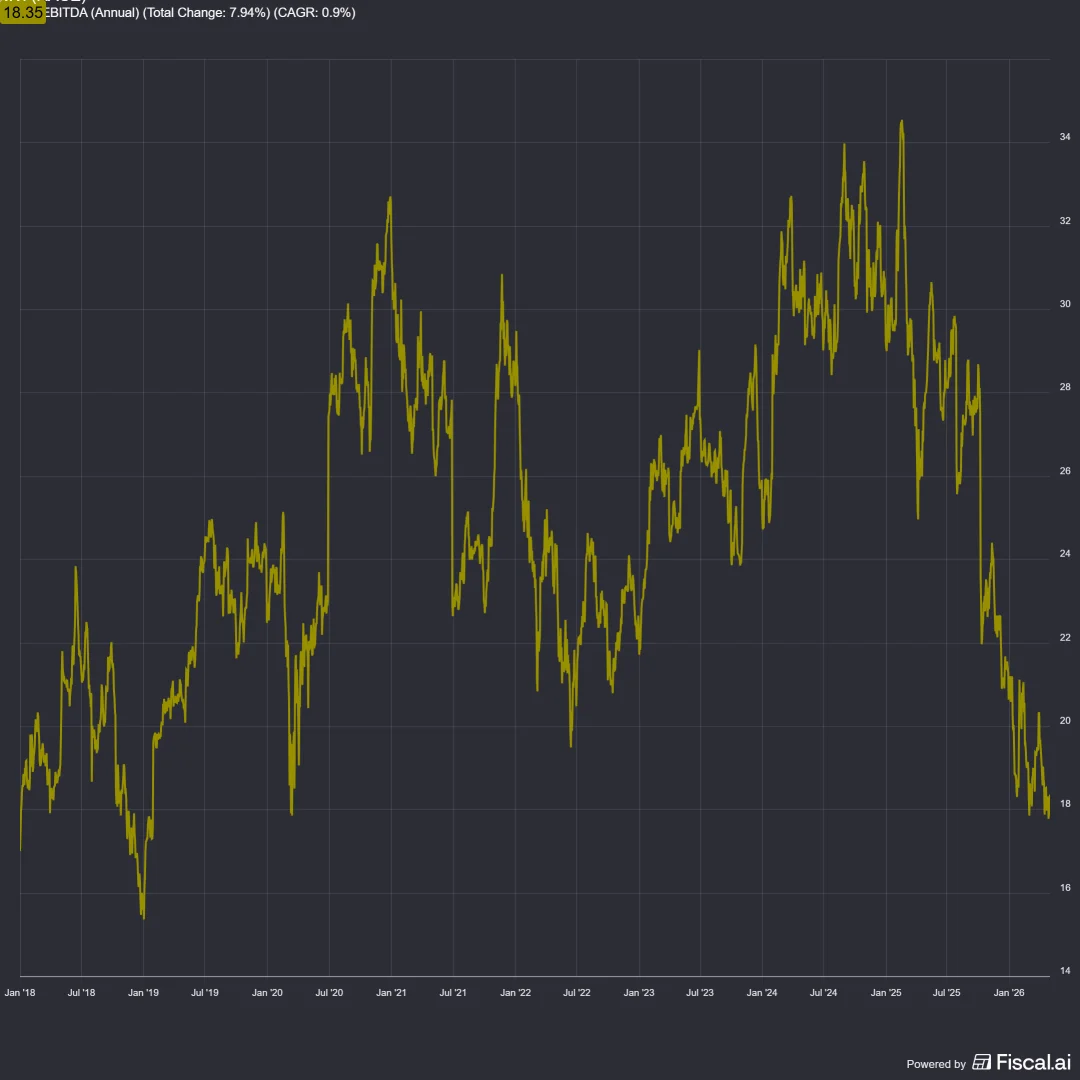The height and width of the screenshot is (1080, 1080).
Task: Click the Jul '18 x-axis label
Action: click(81, 993)
